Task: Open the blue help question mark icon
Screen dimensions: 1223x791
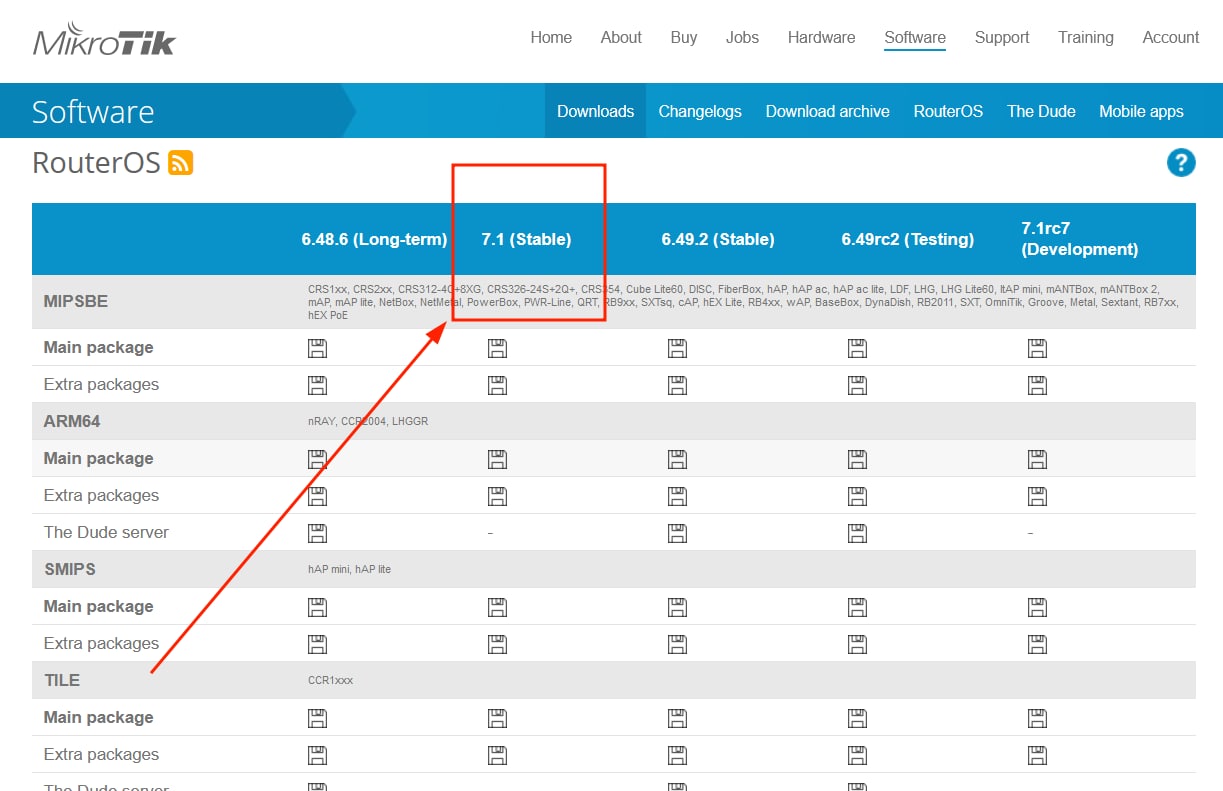Action: (x=1181, y=163)
